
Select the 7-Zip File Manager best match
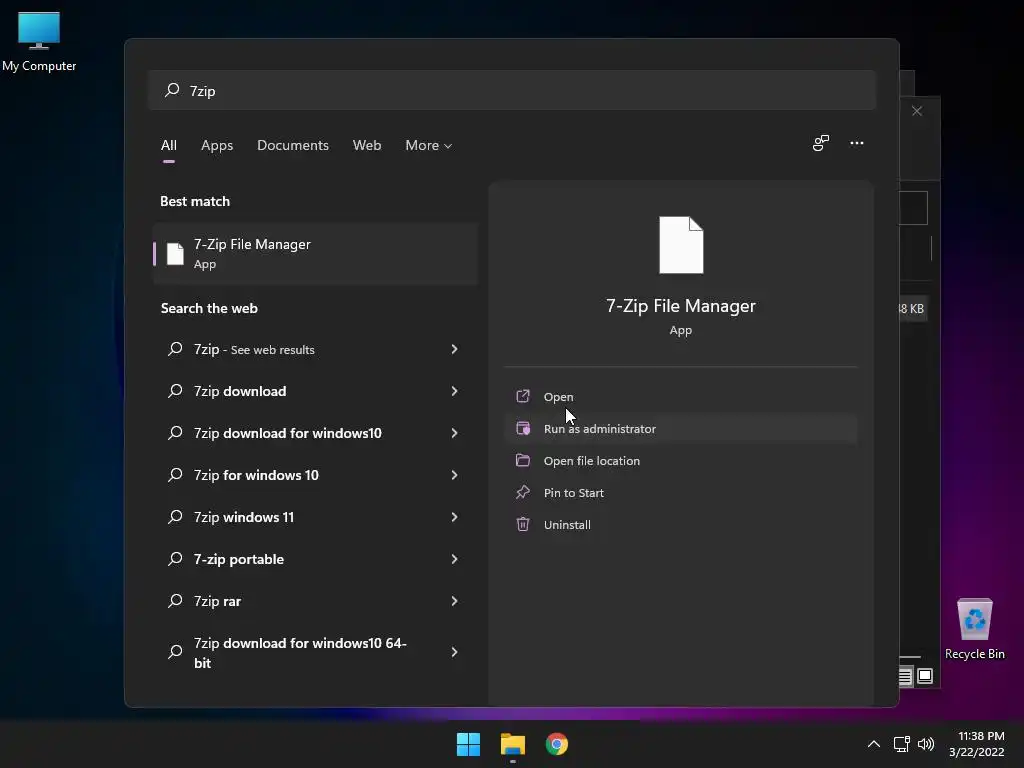315,253
